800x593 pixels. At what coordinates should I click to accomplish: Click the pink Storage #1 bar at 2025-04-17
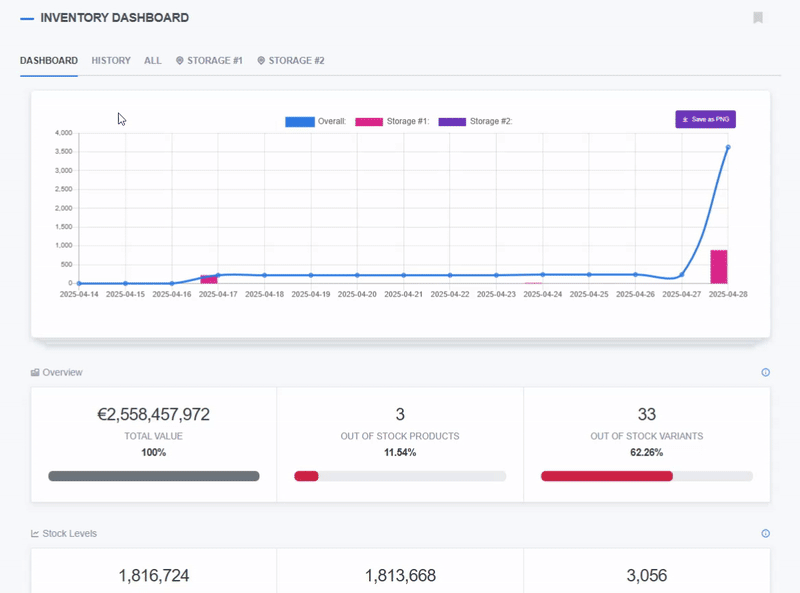(x=209, y=279)
